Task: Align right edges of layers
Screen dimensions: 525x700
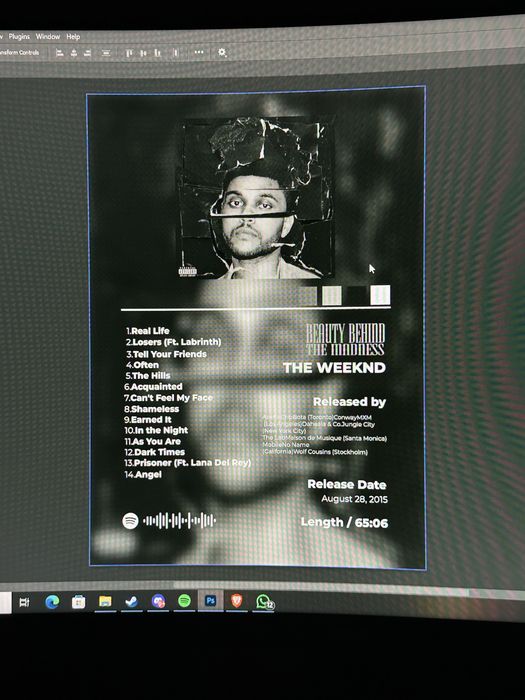Action: tap(88, 53)
